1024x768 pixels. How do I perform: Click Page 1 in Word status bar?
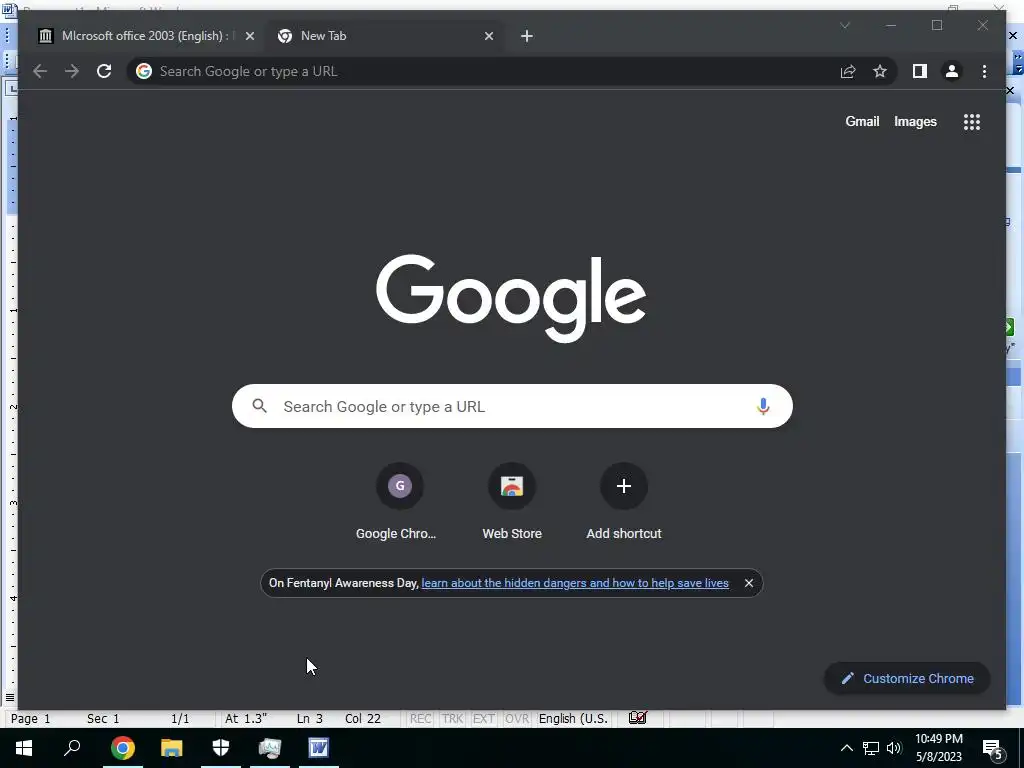pyautogui.click(x=31, y=718)
